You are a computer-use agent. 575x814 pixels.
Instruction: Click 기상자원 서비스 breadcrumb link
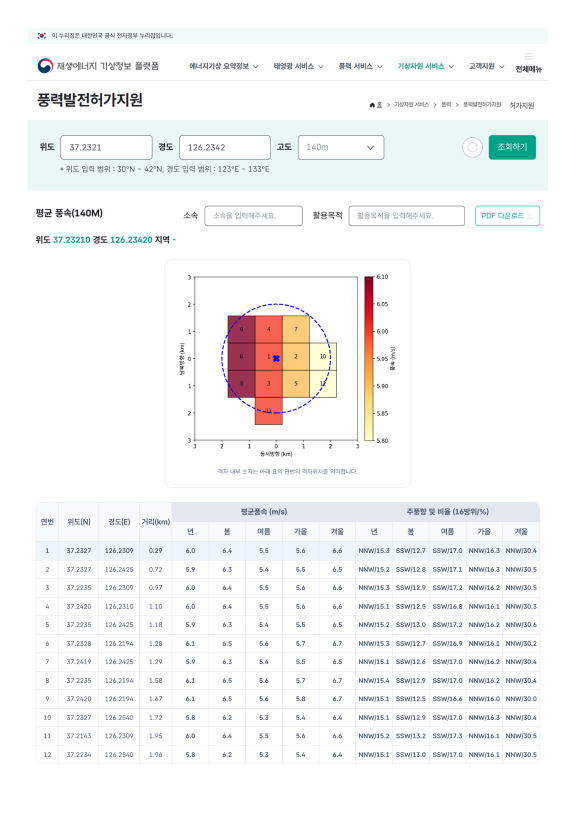click(412, 105)
